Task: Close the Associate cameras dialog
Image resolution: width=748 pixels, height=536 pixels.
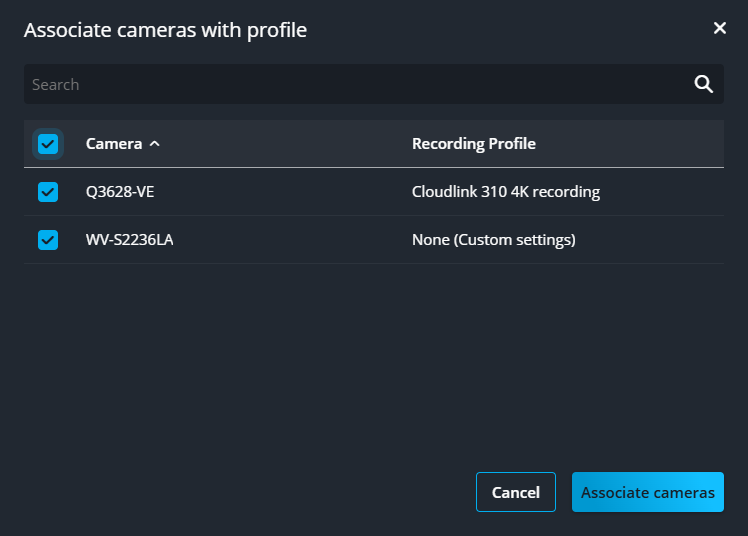Action: [x=719, y=28]
